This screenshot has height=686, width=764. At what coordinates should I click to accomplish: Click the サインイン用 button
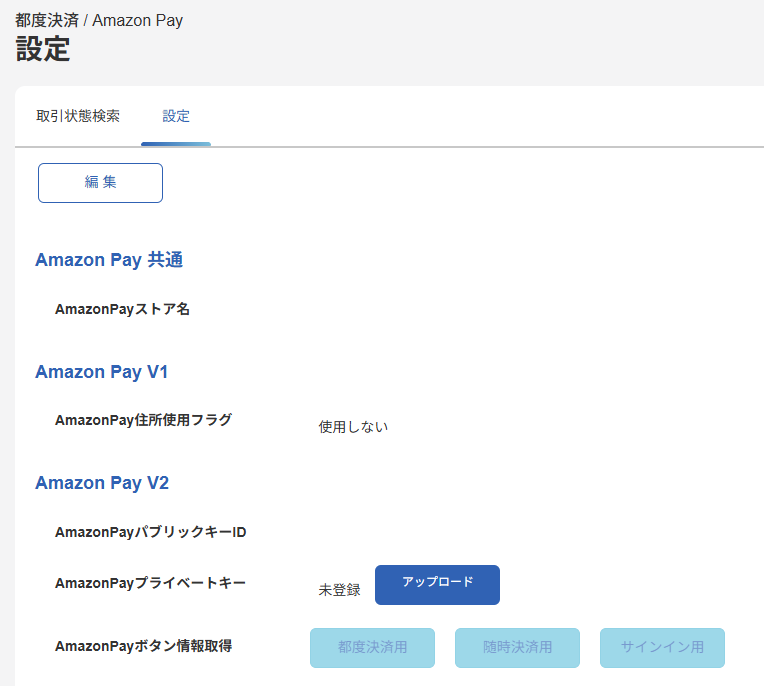(x=662, y=647)
